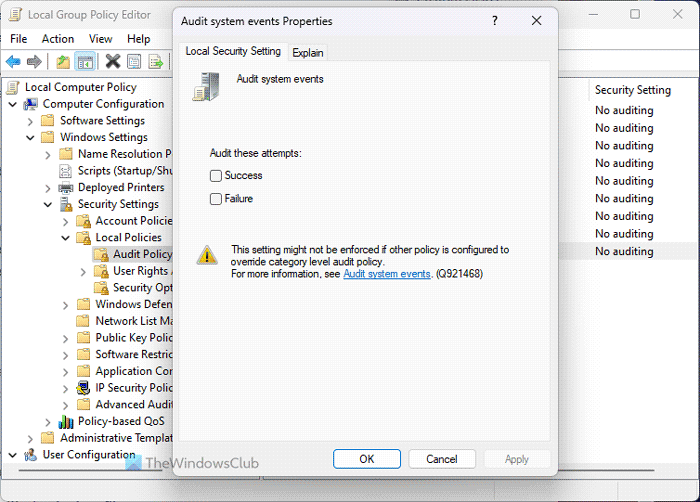This screenshot has height=502, width=700.
Task: Collapse the Local Policies tree node
Action: [66, 238]
